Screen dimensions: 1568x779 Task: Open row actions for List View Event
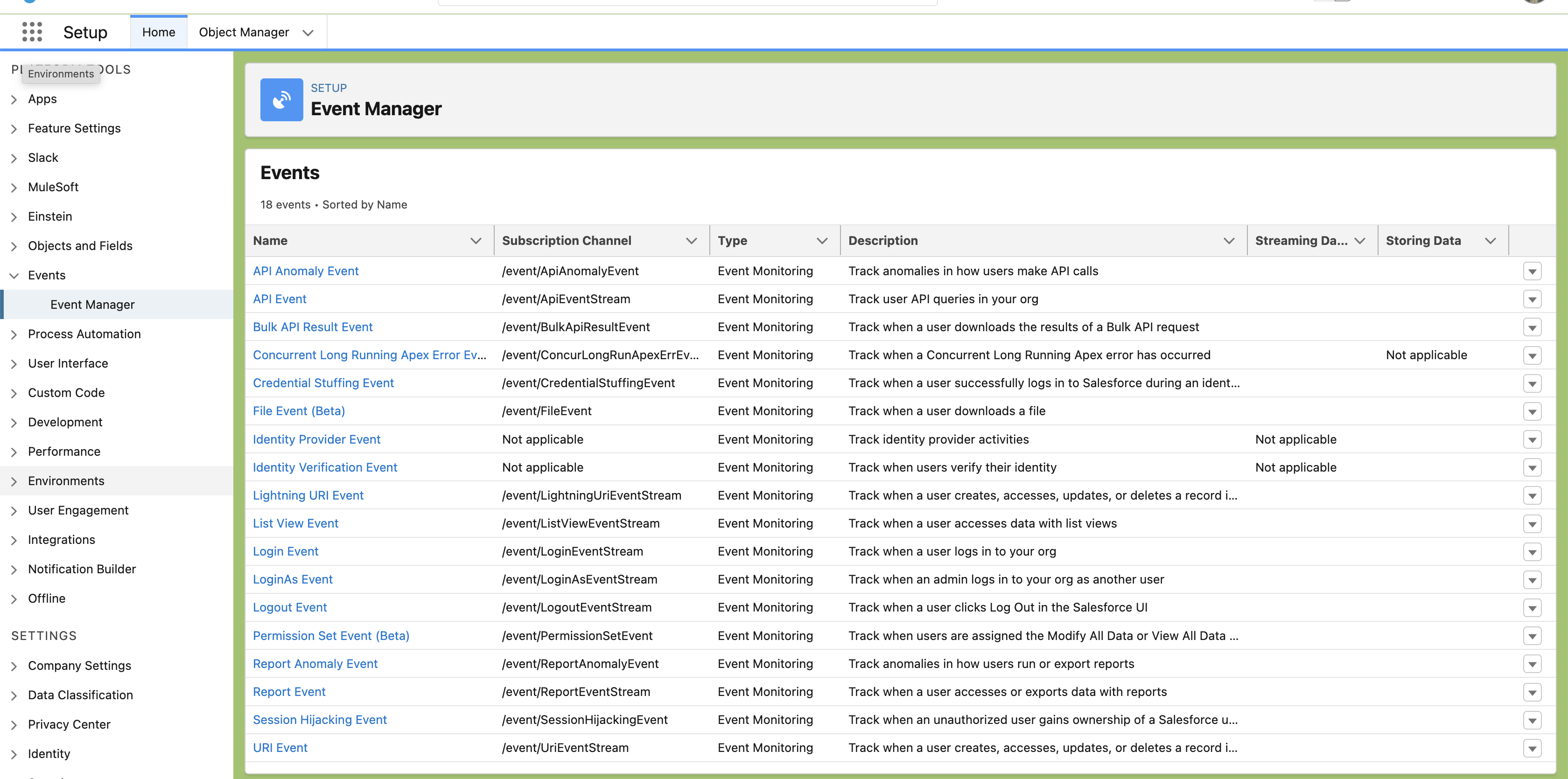click(x=1532, y=523)
